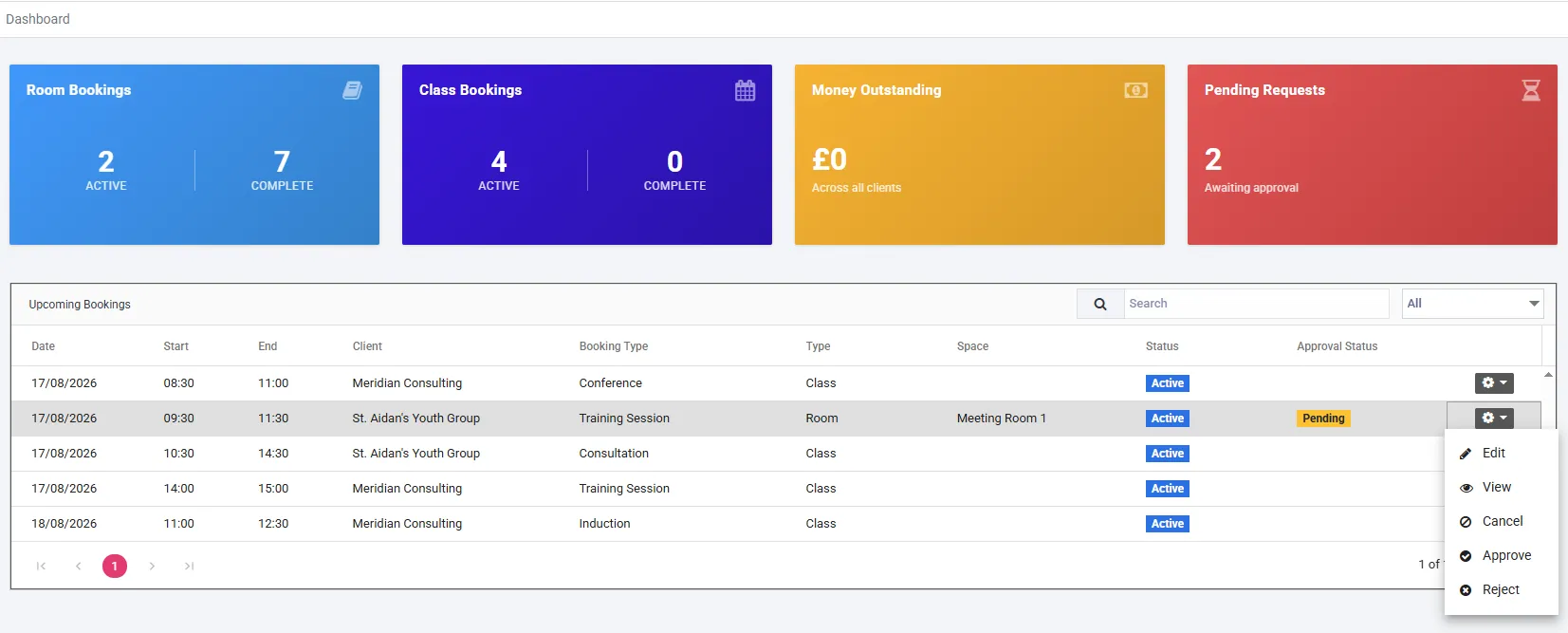Screen dimensions: 1568x633
Task: Click Active badge in Induction row
Action: (1168, 524)
